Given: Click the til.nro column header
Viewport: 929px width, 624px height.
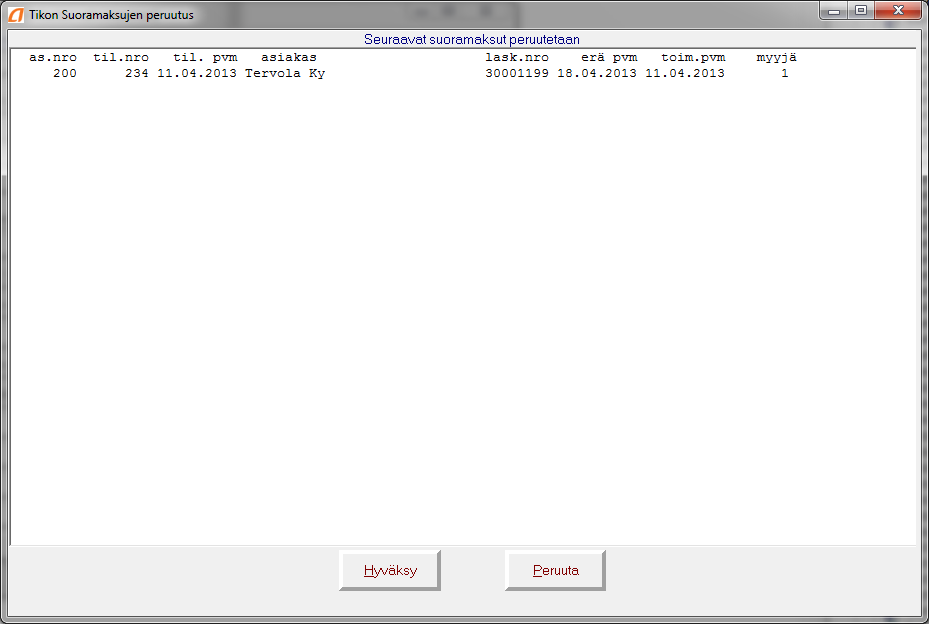Looking at the screenshot, I should [121, 57].
